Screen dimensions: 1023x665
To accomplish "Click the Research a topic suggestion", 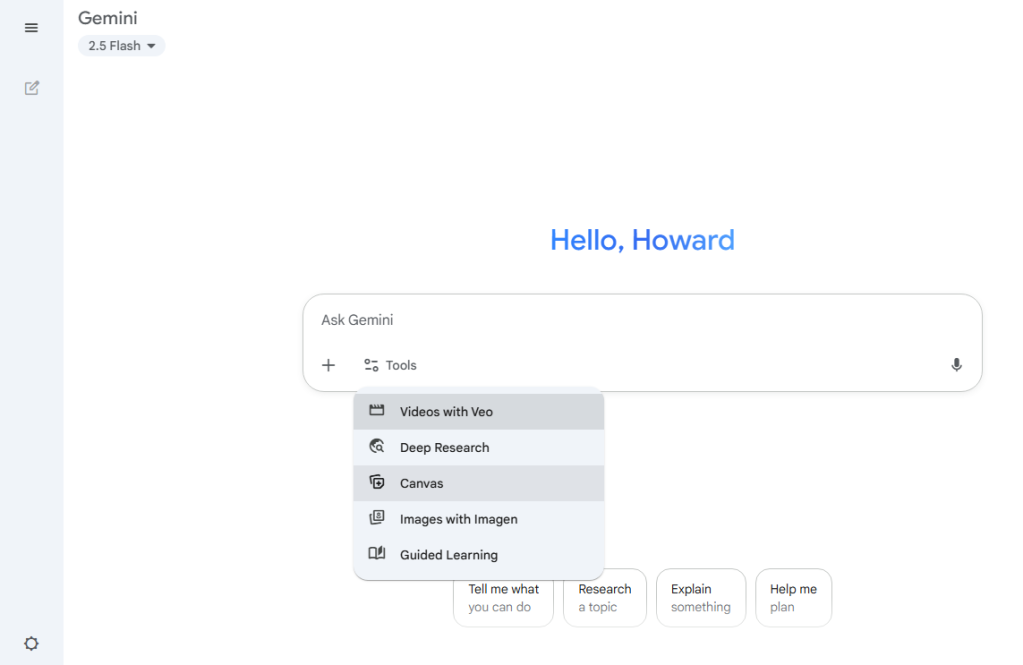I will 604,597.
